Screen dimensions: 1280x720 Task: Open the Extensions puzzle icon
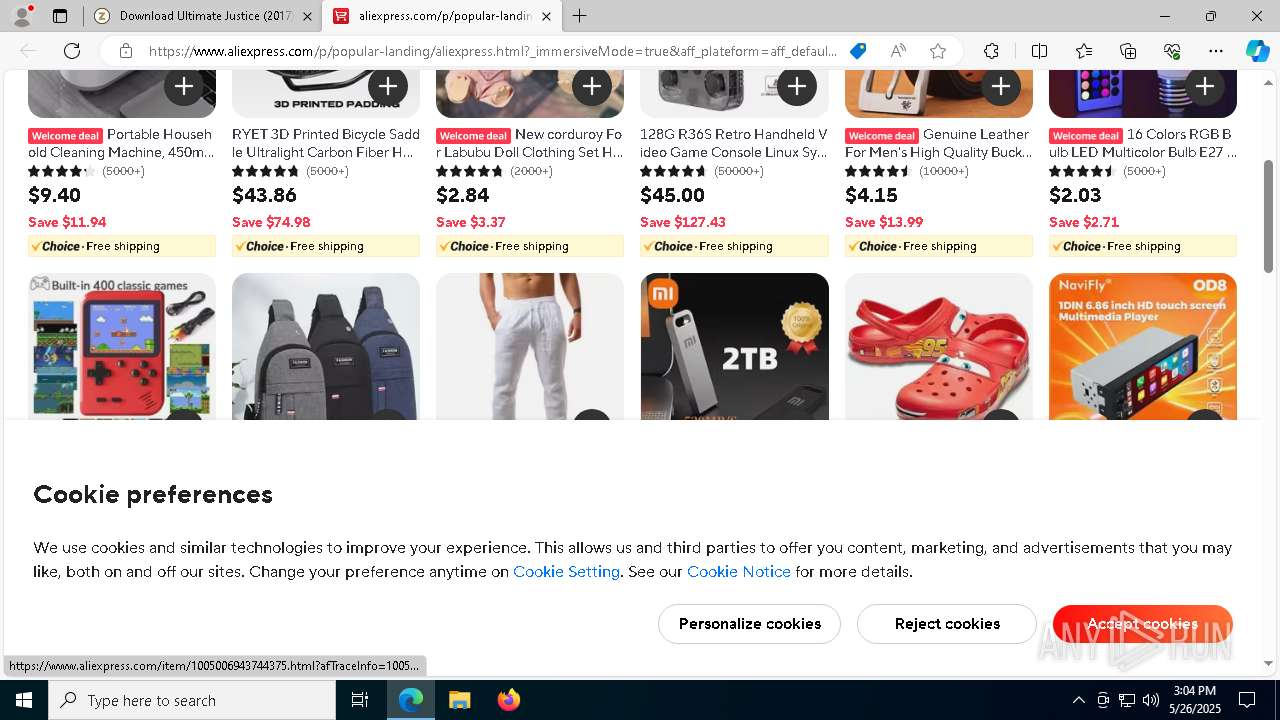coord(991,51)
